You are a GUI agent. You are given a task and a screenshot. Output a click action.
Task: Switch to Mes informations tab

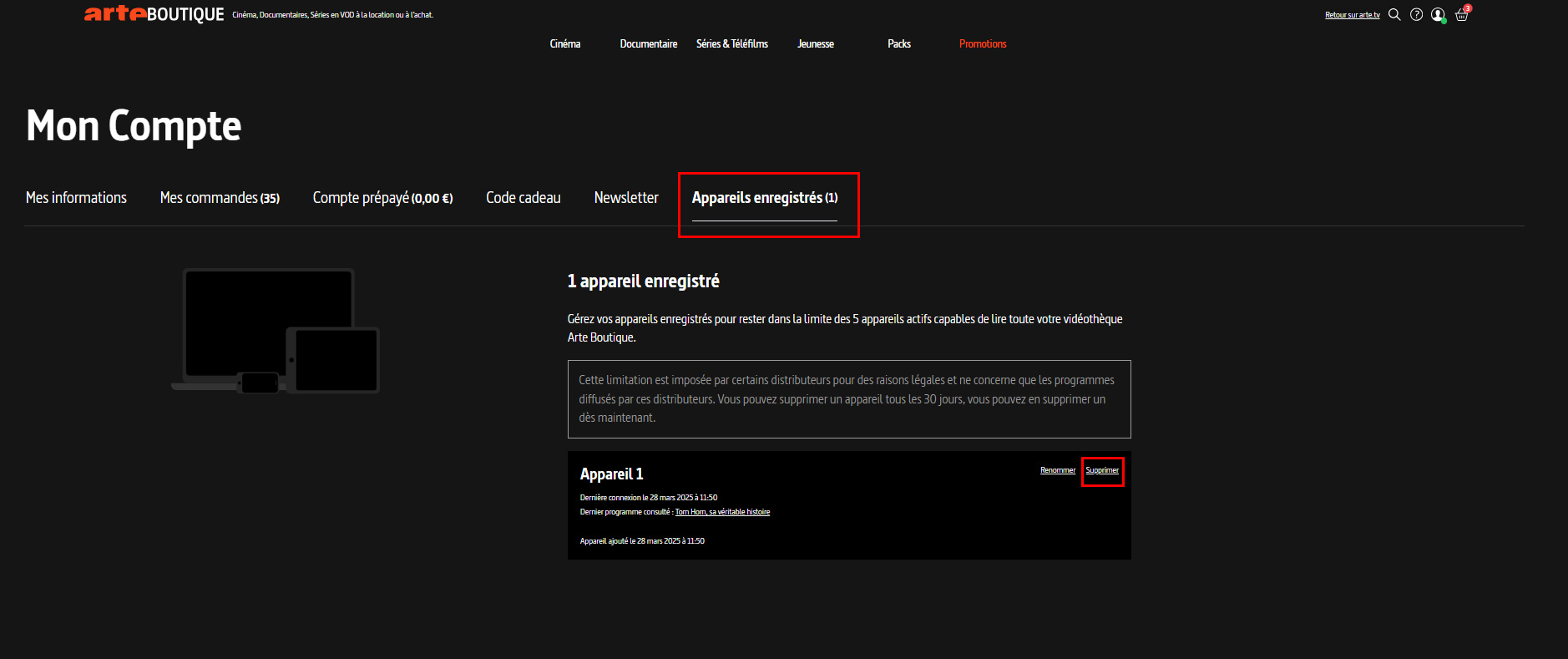click(76, 198)
